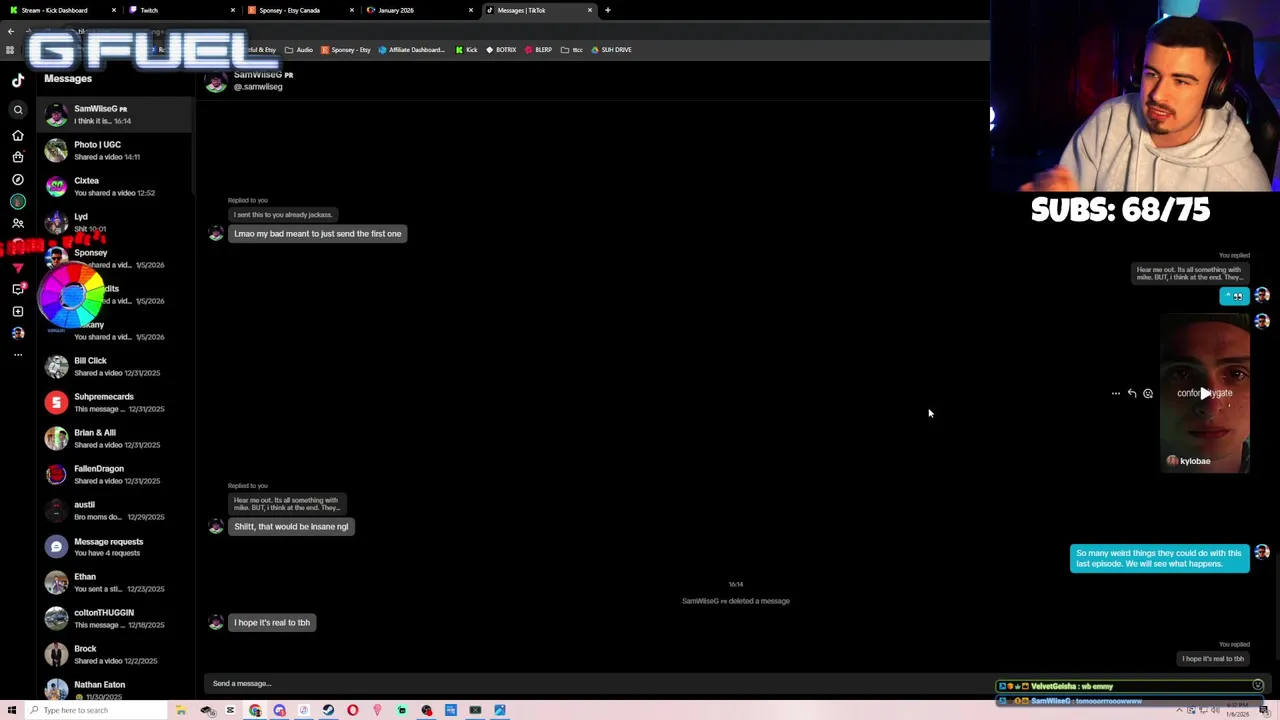Open Opera browser from the taskbar
Screen dimensions: 1280x720
pos(353,711)
